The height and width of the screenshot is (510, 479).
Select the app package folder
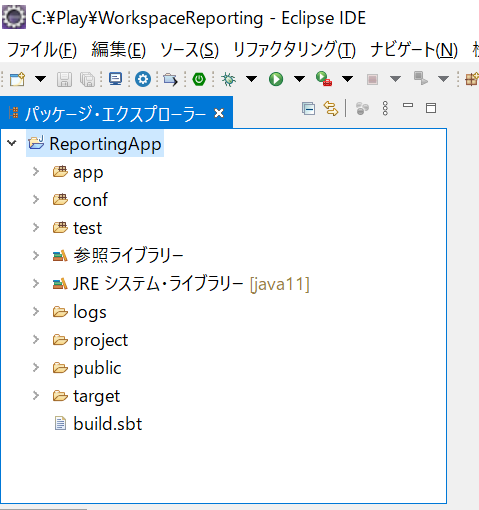click(78, 172)
